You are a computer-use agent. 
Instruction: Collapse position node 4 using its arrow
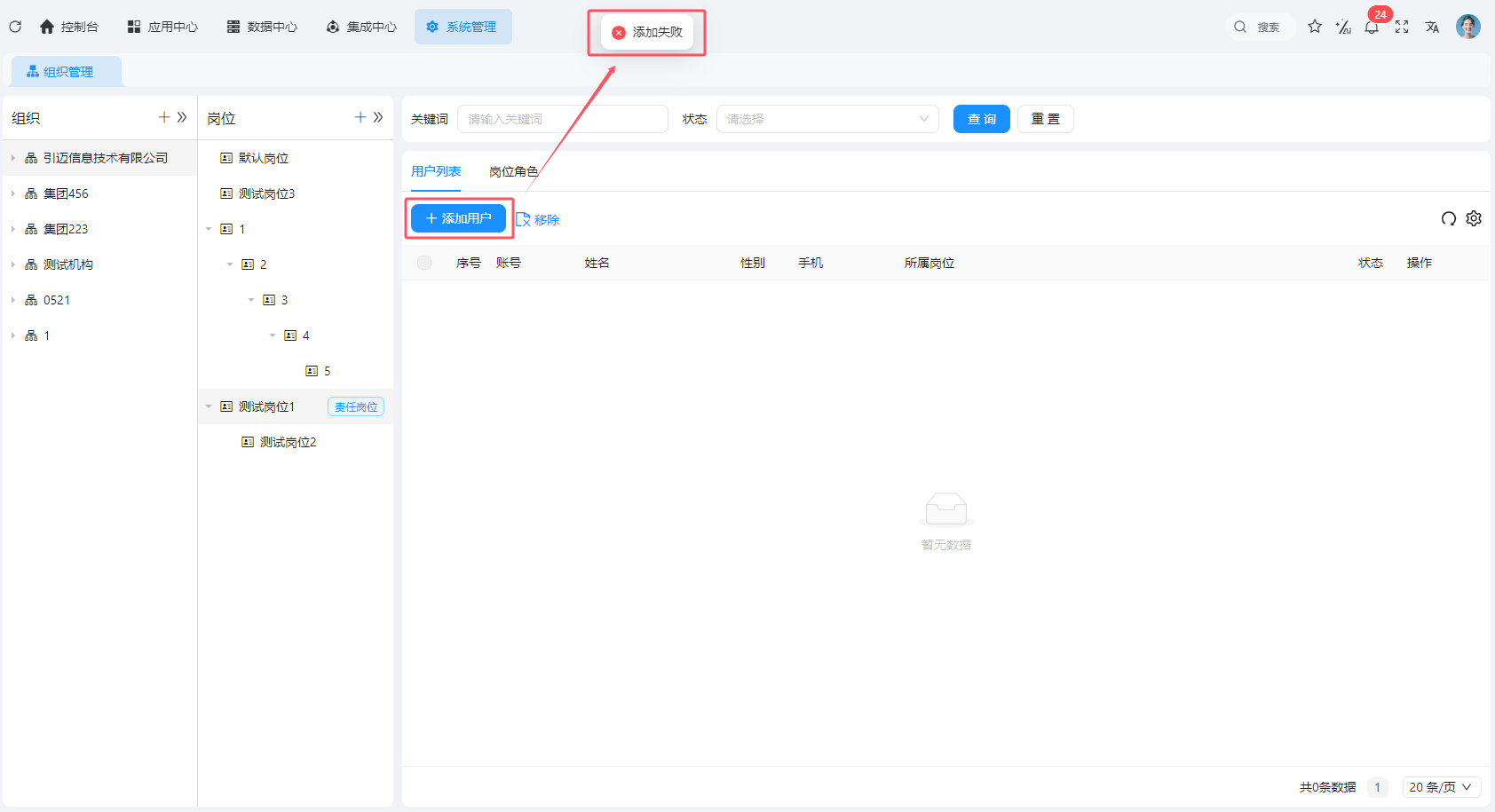click(273, 335)
